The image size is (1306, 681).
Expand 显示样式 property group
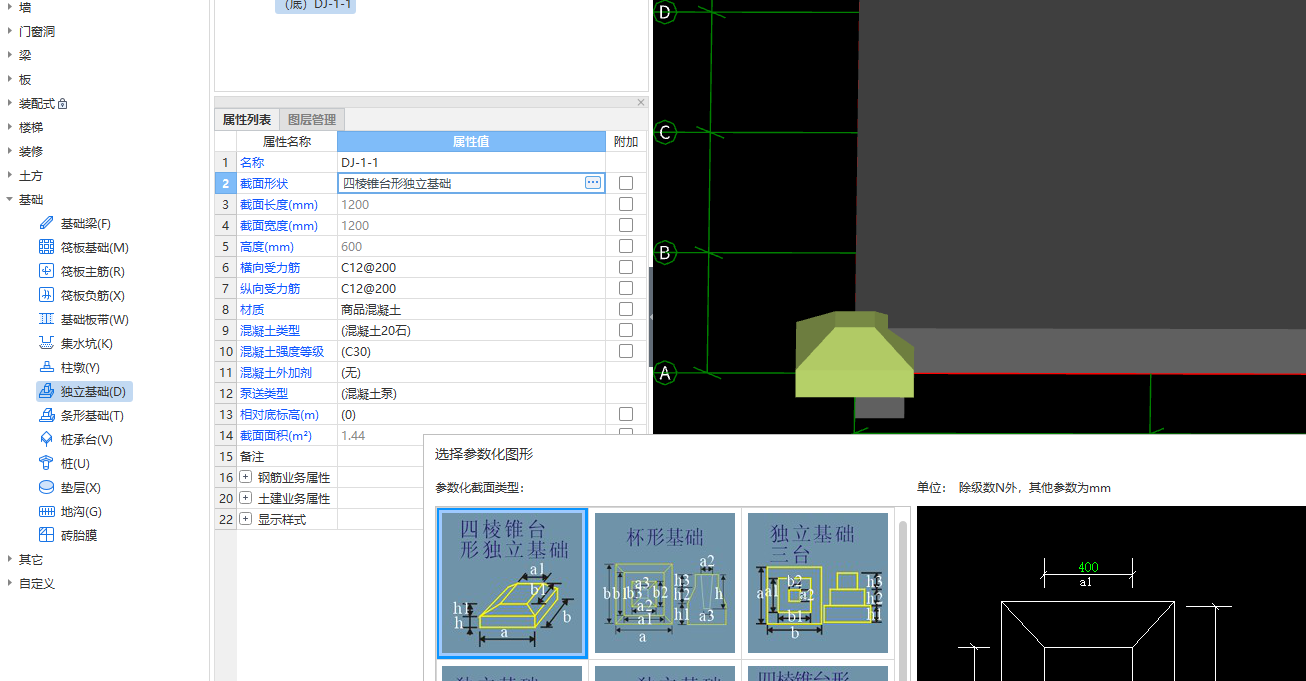[246, 519]
